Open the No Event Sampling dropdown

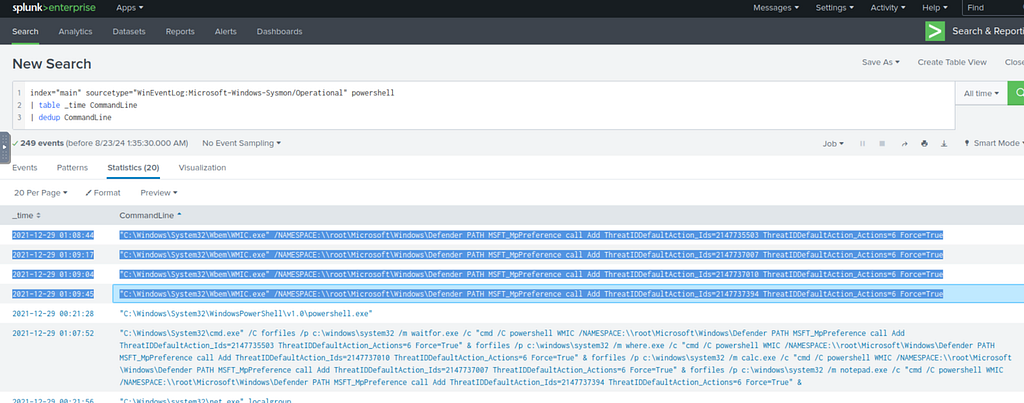(242, 142)
